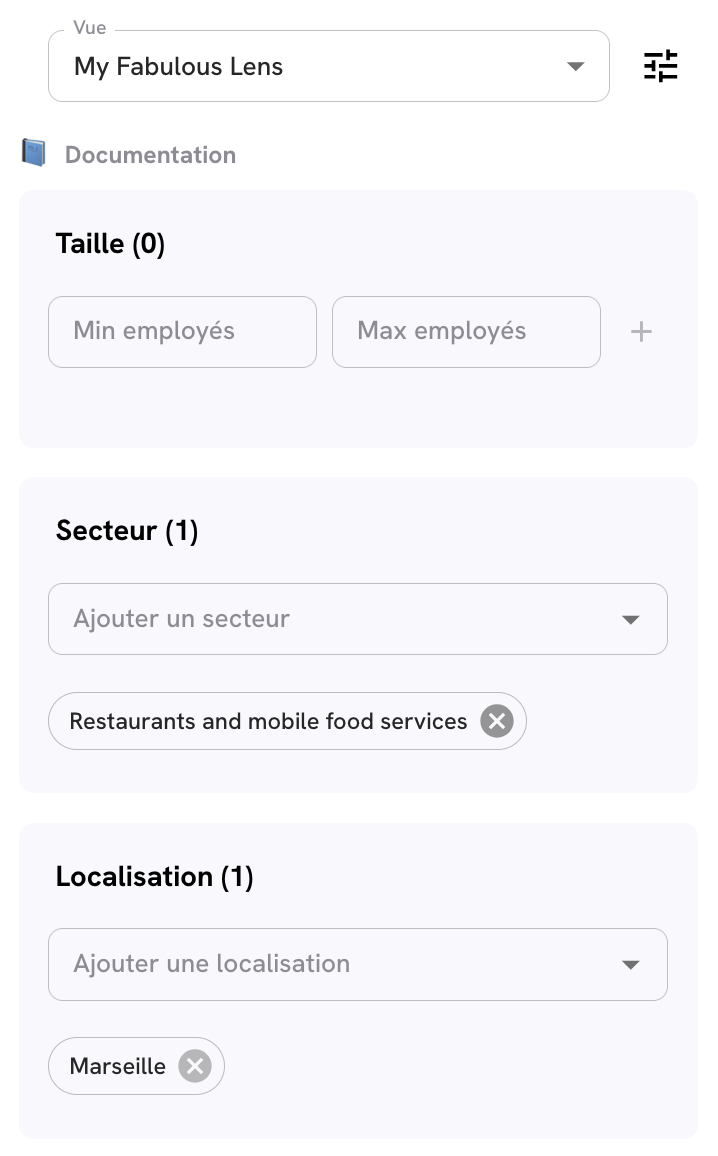
Task: Open the Documentation link
Action: (x=150, y=155)
